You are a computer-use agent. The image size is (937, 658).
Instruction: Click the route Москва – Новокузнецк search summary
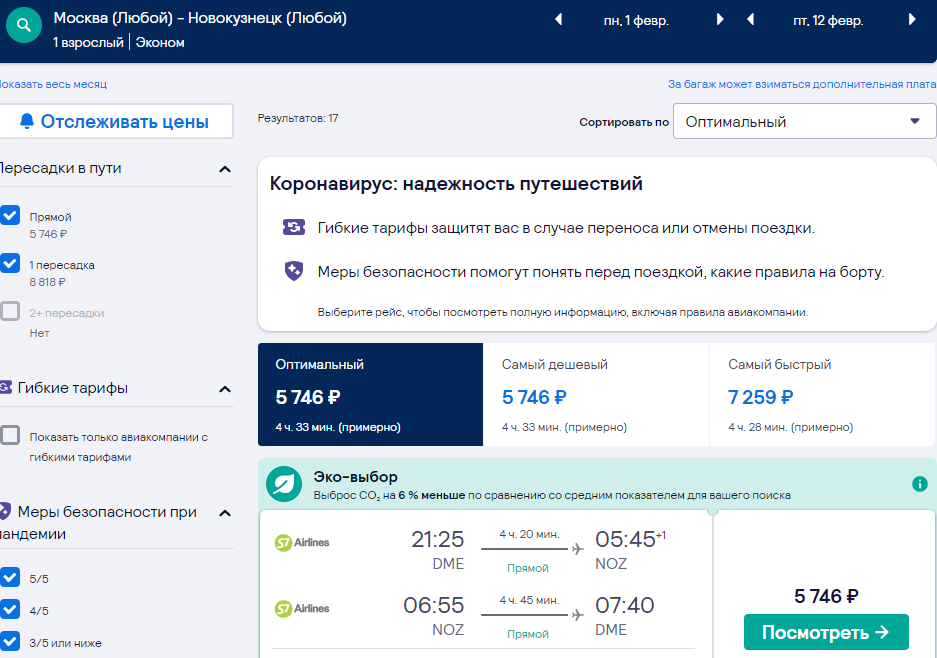click(200, 18)
